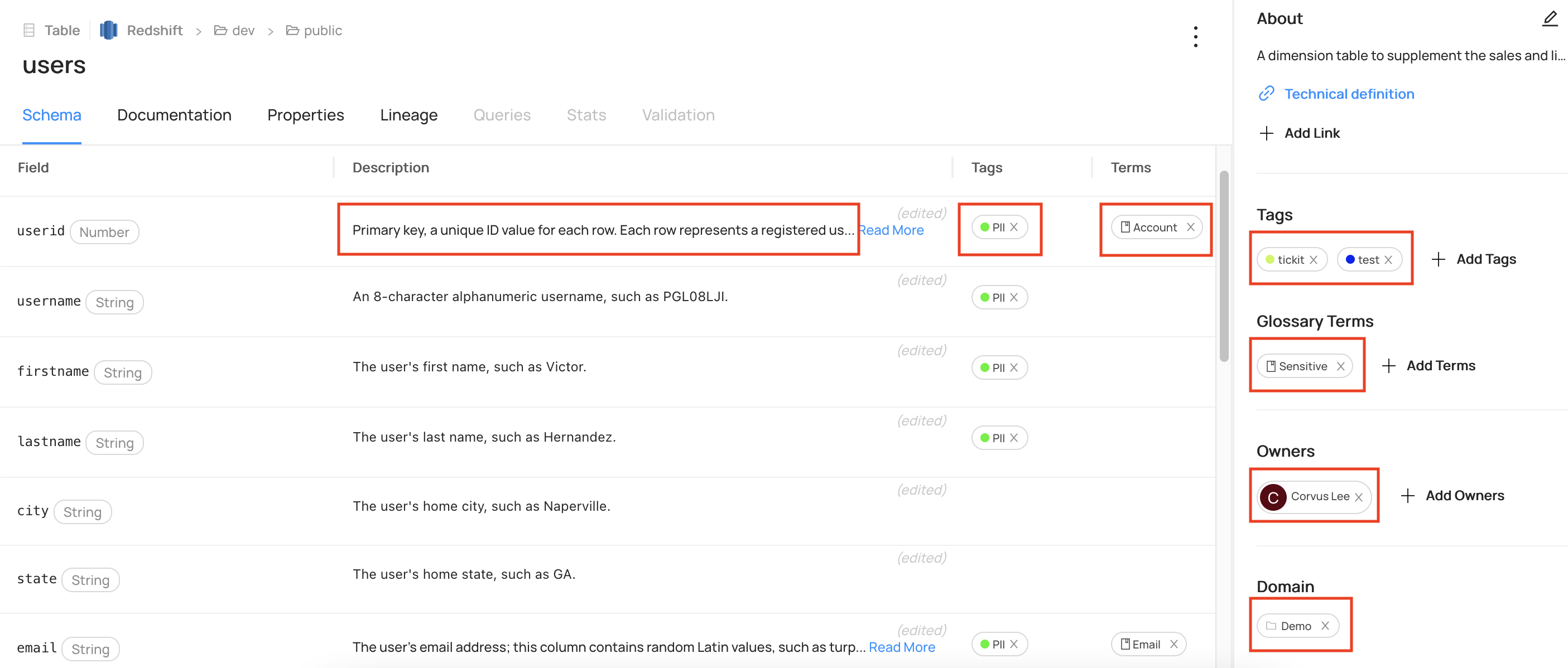Open the Properties tab
The image size is (1568, 668).
306,115
